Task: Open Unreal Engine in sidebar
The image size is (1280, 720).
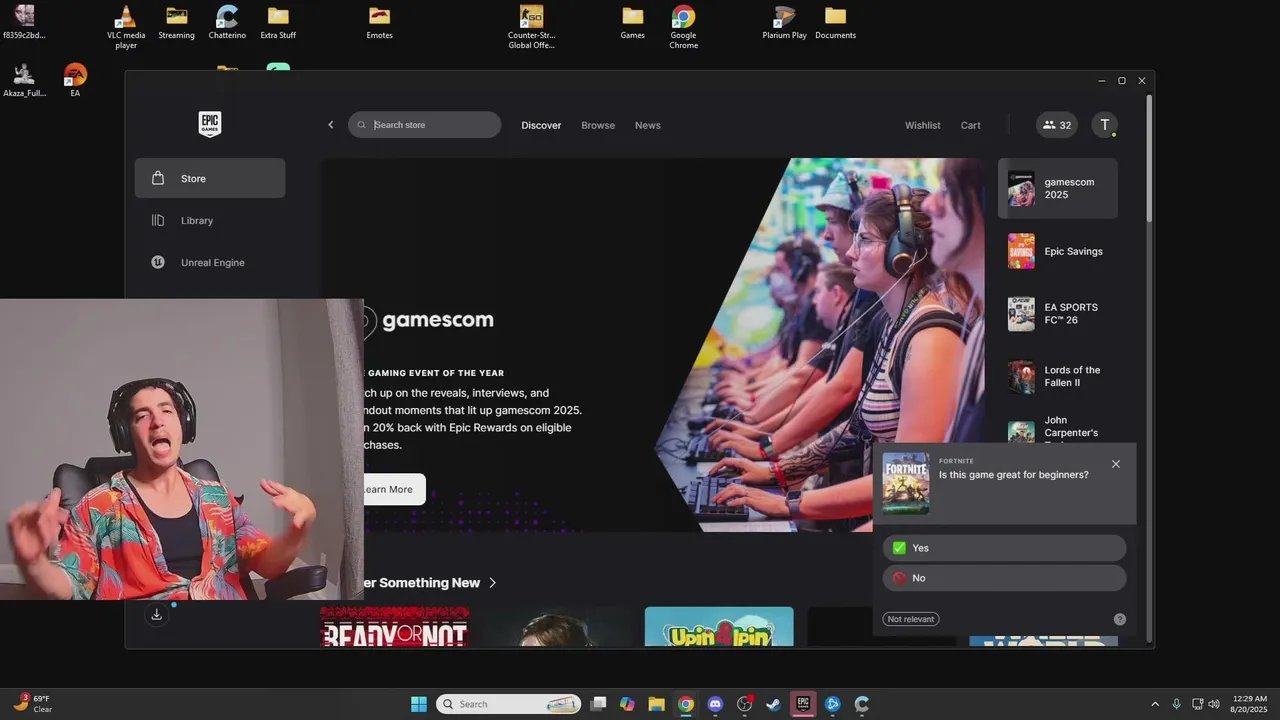Action: click(210, 262)
